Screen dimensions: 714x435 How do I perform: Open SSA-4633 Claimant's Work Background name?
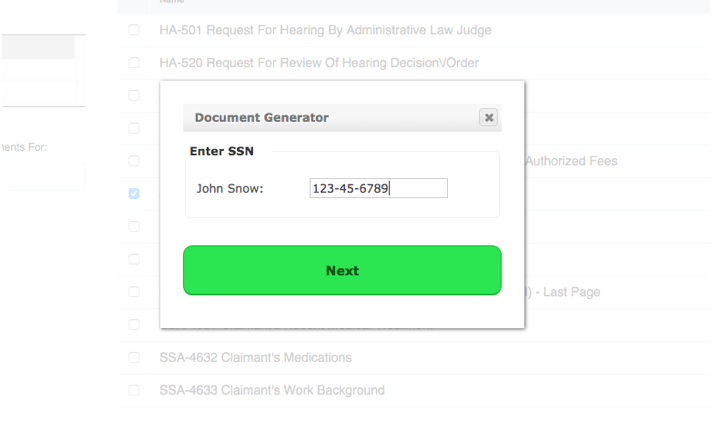click(272, 390)
